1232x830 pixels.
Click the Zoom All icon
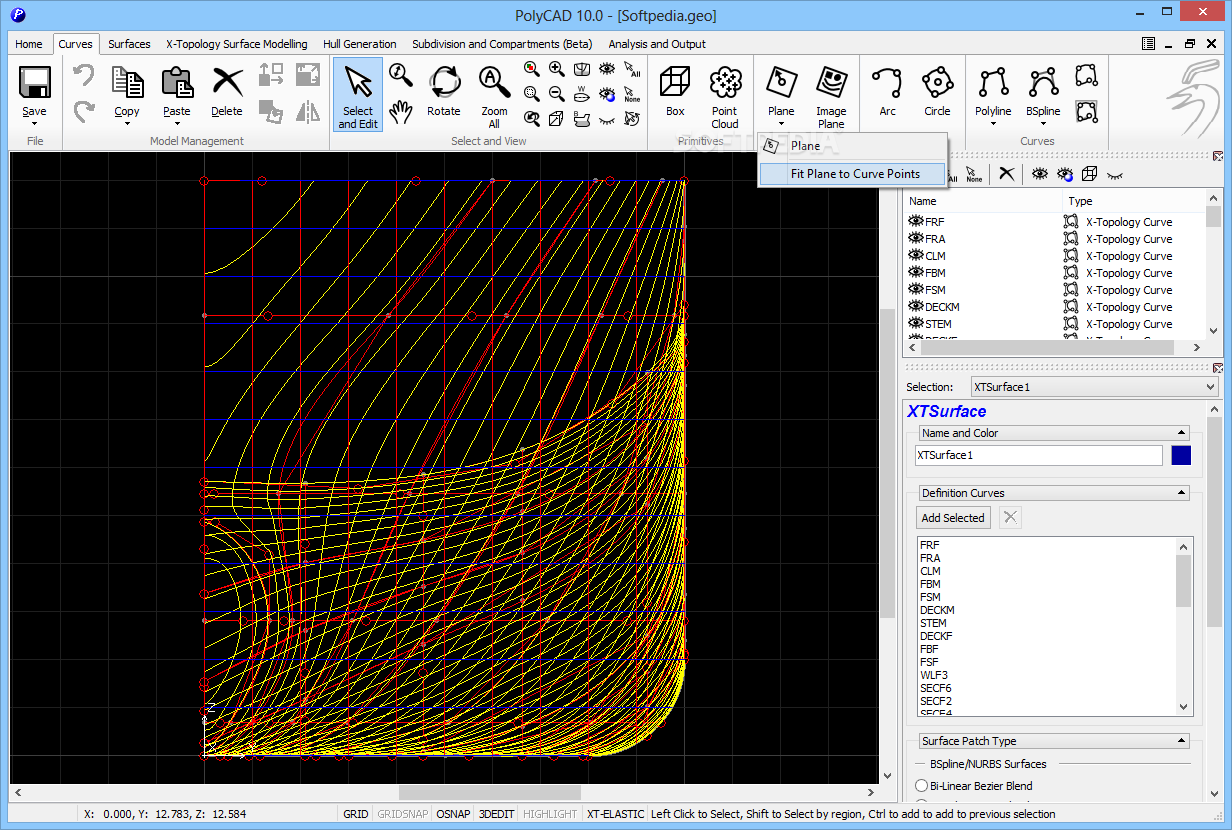tap(494, 82)
